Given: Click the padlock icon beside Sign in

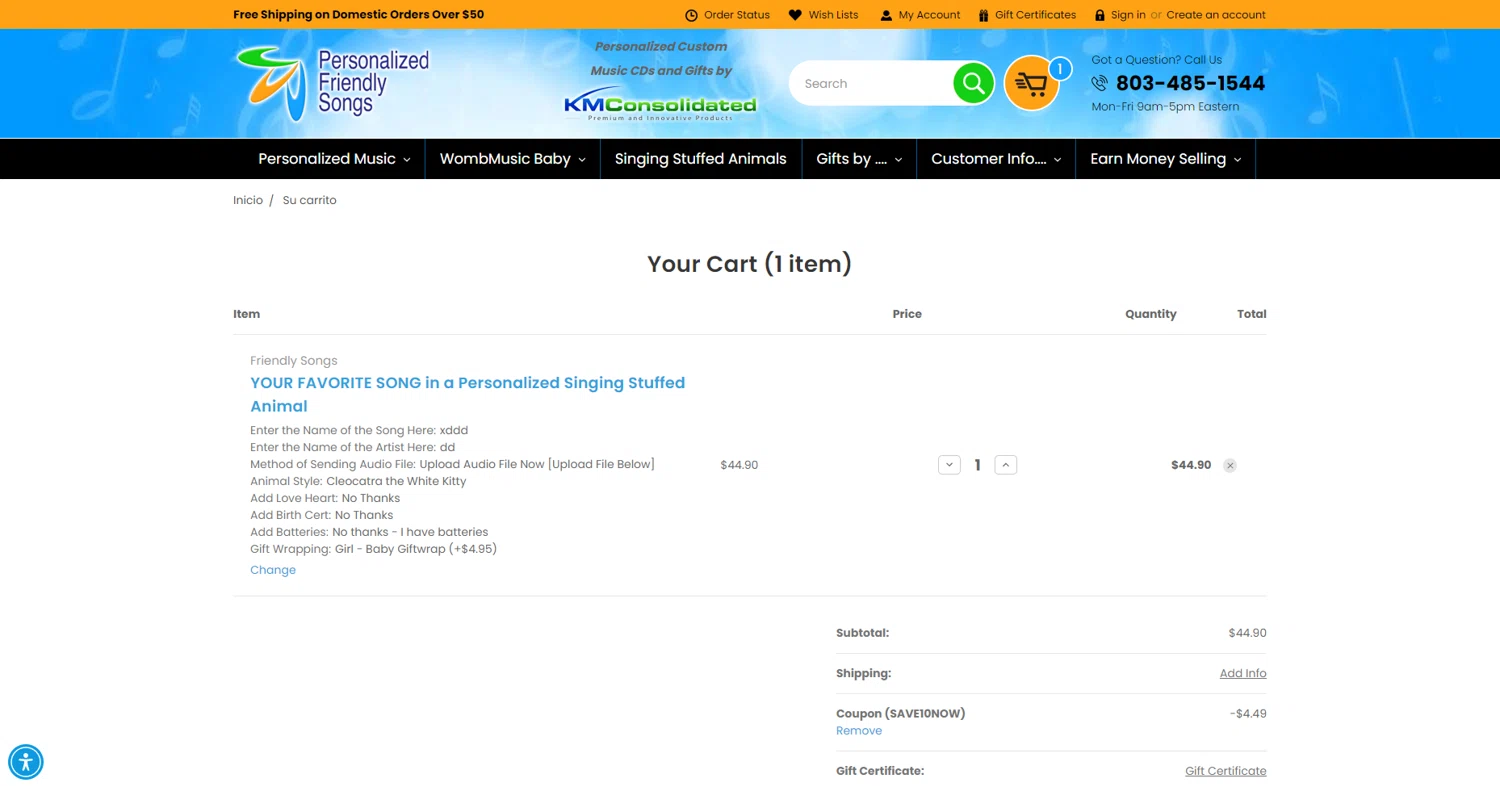Looking at the screenshot, I should tap(1100, 15).
